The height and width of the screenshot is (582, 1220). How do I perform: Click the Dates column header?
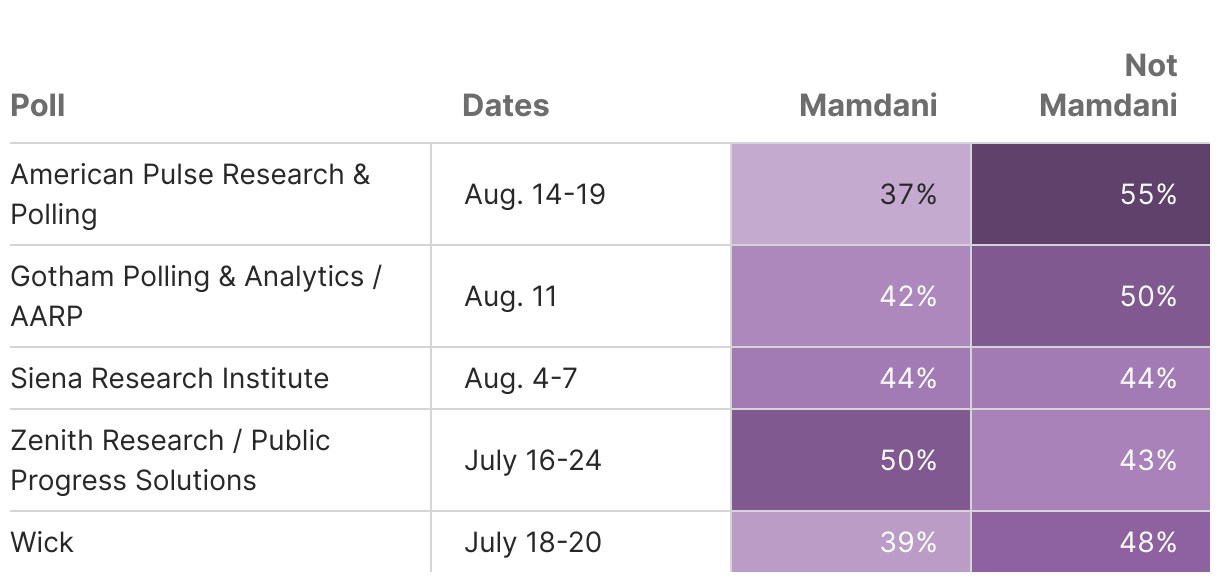[506, 105]
